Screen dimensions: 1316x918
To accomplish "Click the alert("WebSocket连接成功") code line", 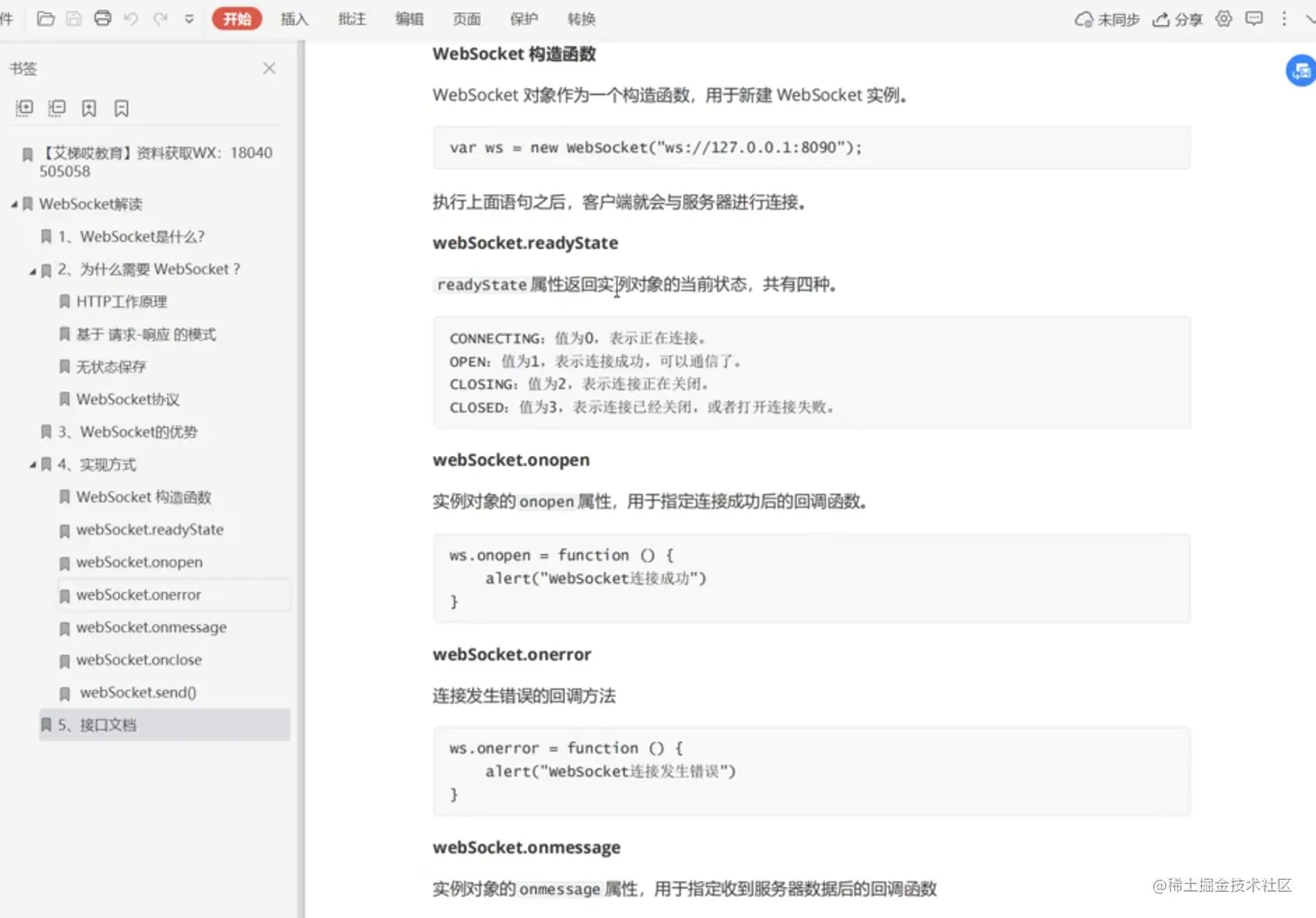I will coord(596,579).
